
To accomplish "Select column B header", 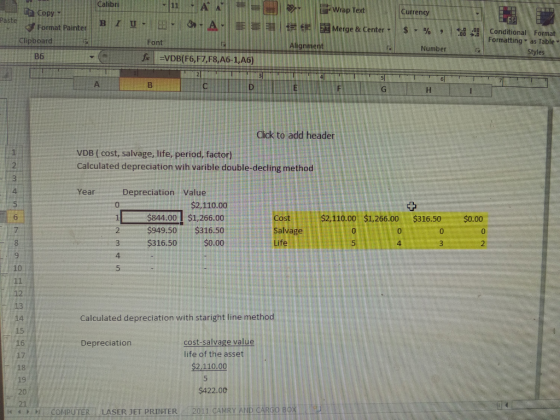I will pos(150,85).
